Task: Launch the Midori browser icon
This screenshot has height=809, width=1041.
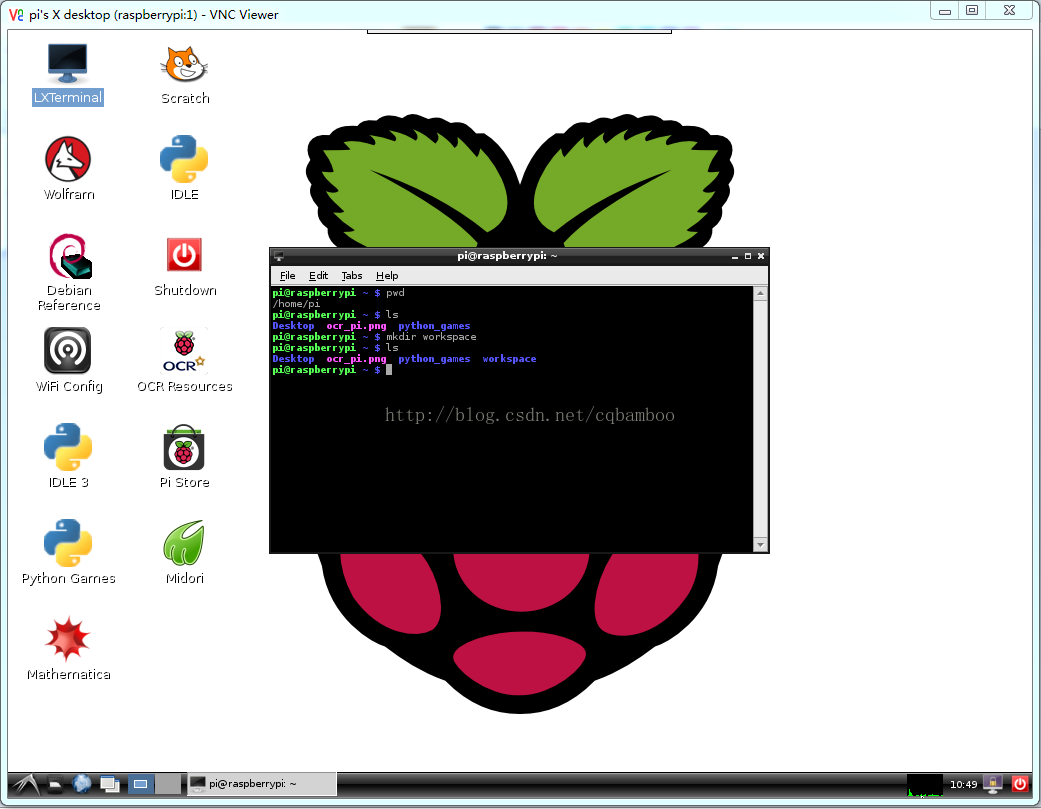Action: click(x=185, y=552)
